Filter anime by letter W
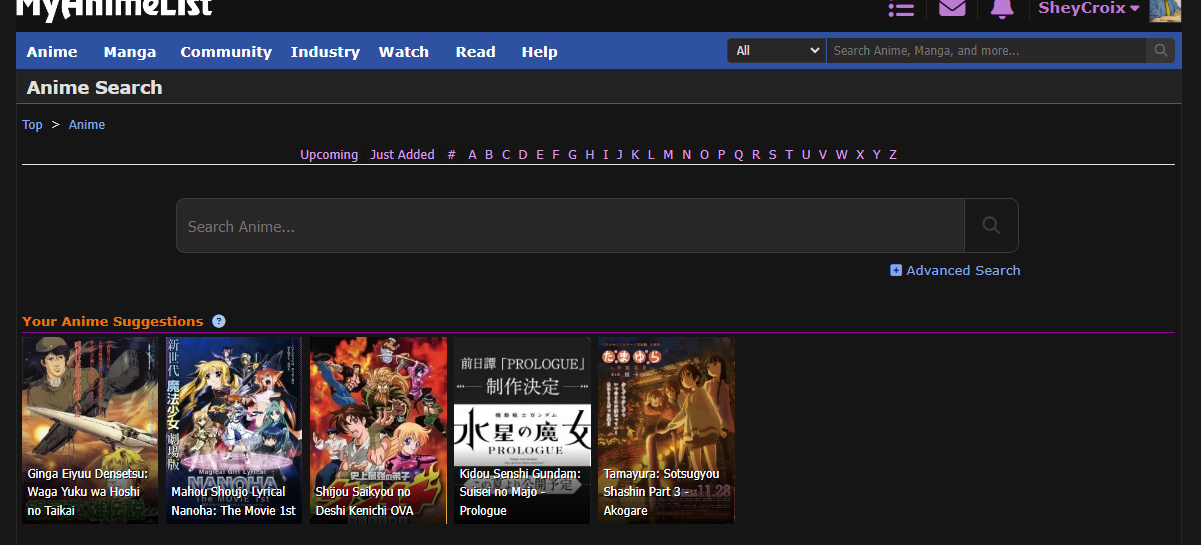Screen dimensions: 1201x545 842,155
